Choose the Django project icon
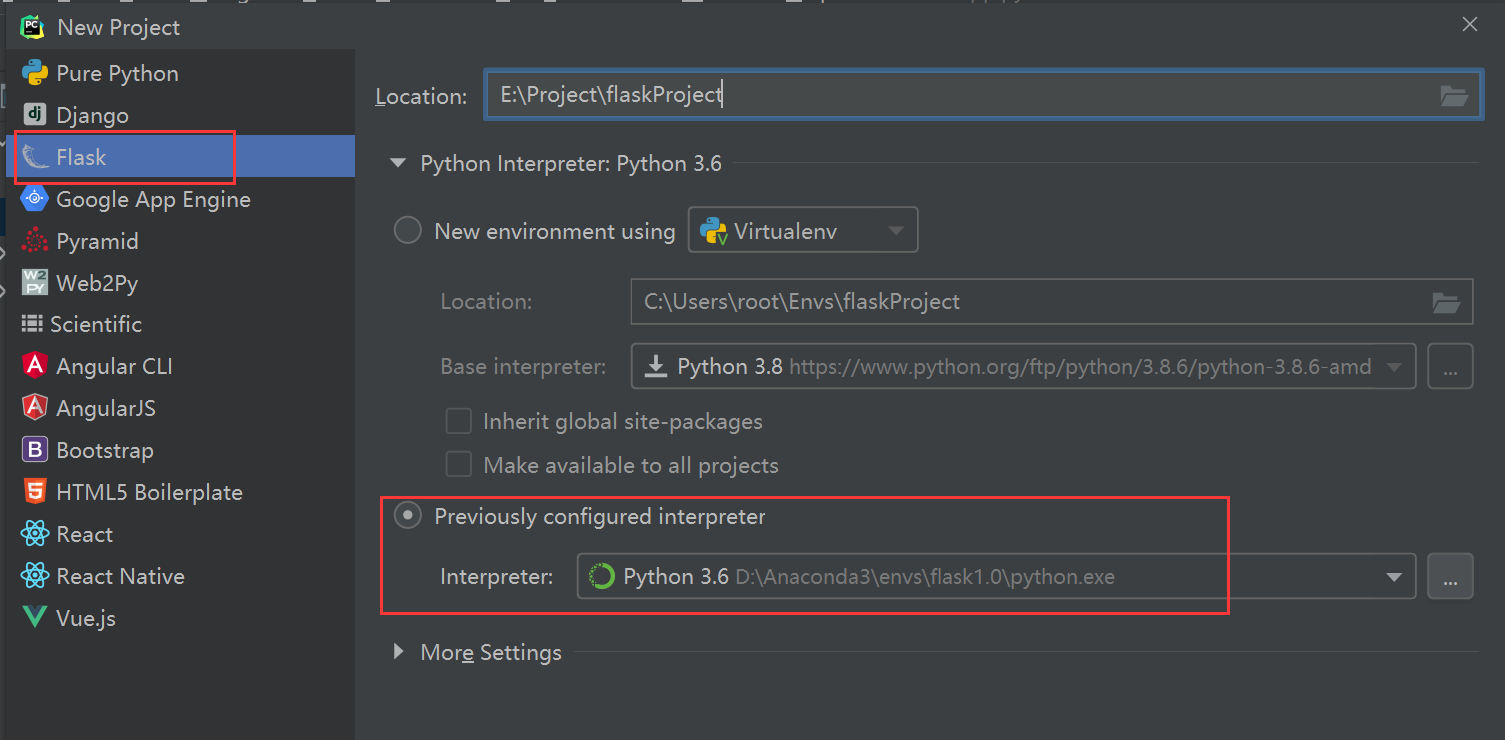The image size is (1505, 740). (x=35, y=115)
